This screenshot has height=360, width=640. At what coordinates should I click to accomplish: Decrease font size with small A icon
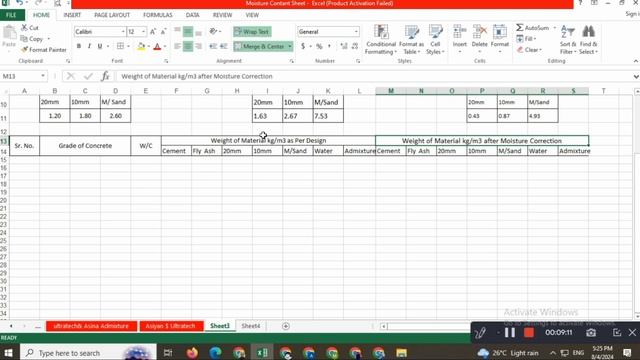(x=163, y=31)
